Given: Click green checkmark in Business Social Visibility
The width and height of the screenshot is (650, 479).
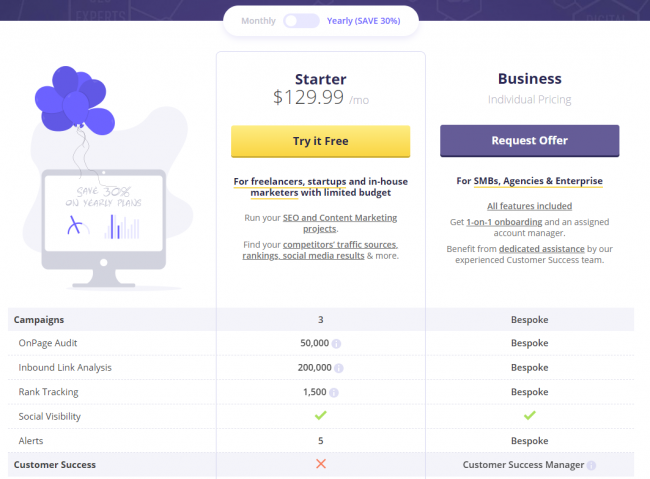Looking at the screenshot, I should tap(529, 416).
